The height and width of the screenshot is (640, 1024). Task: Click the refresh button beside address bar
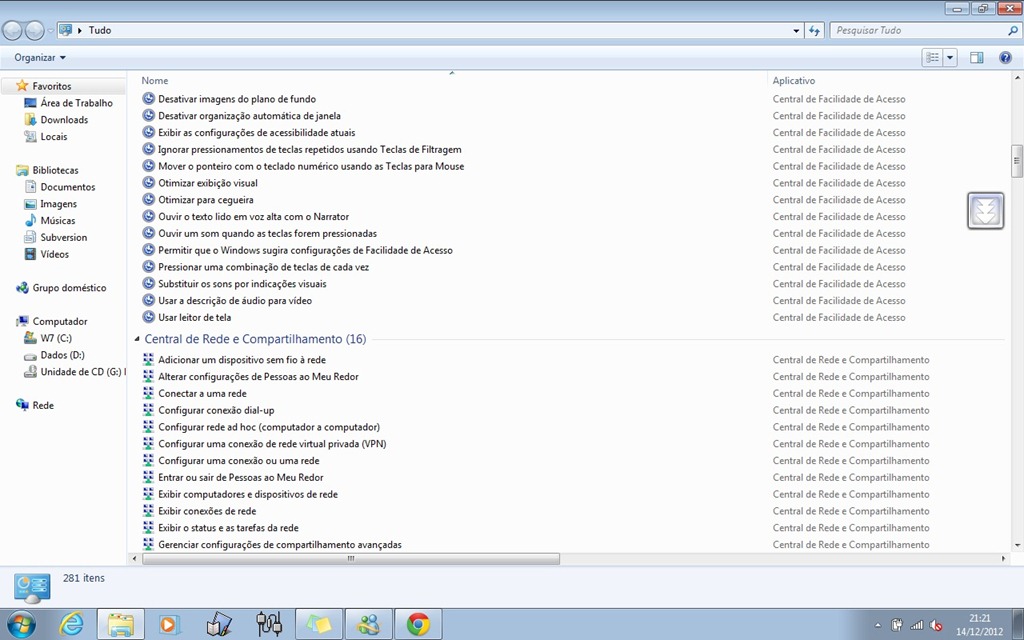coord(814,30)
